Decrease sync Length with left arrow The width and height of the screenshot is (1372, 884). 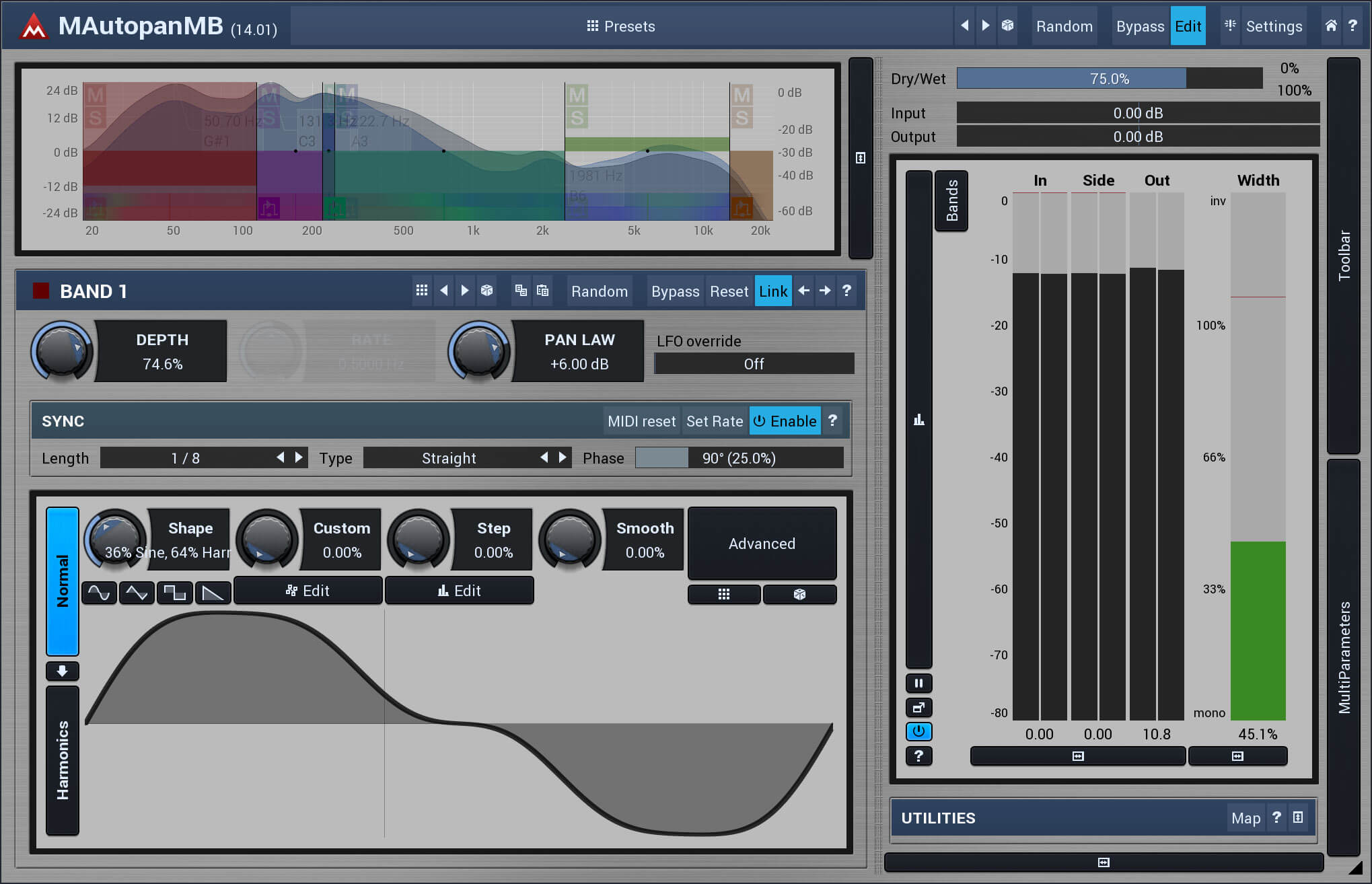281,457
